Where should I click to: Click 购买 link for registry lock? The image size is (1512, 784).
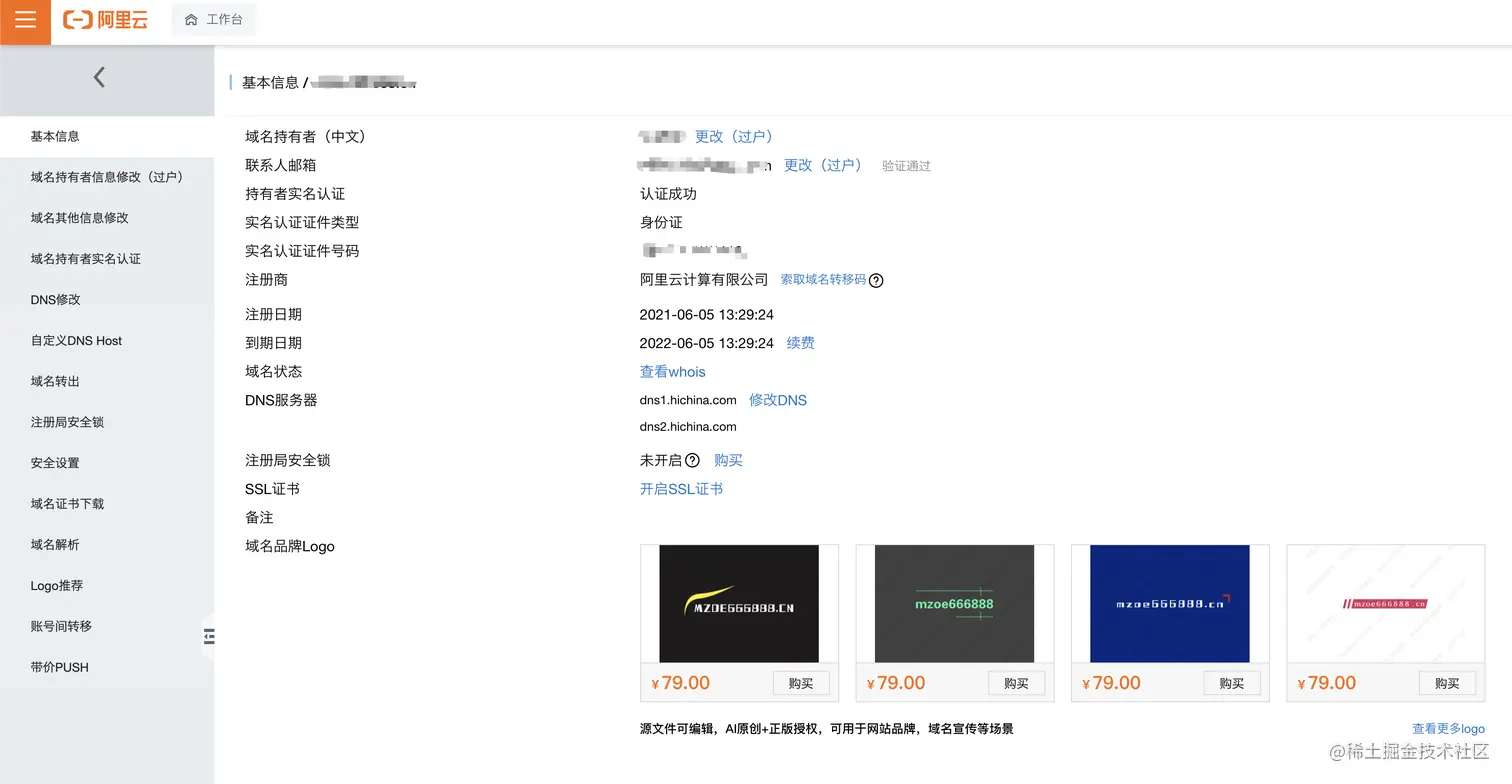pyautogui.click(x=728, y=461)
